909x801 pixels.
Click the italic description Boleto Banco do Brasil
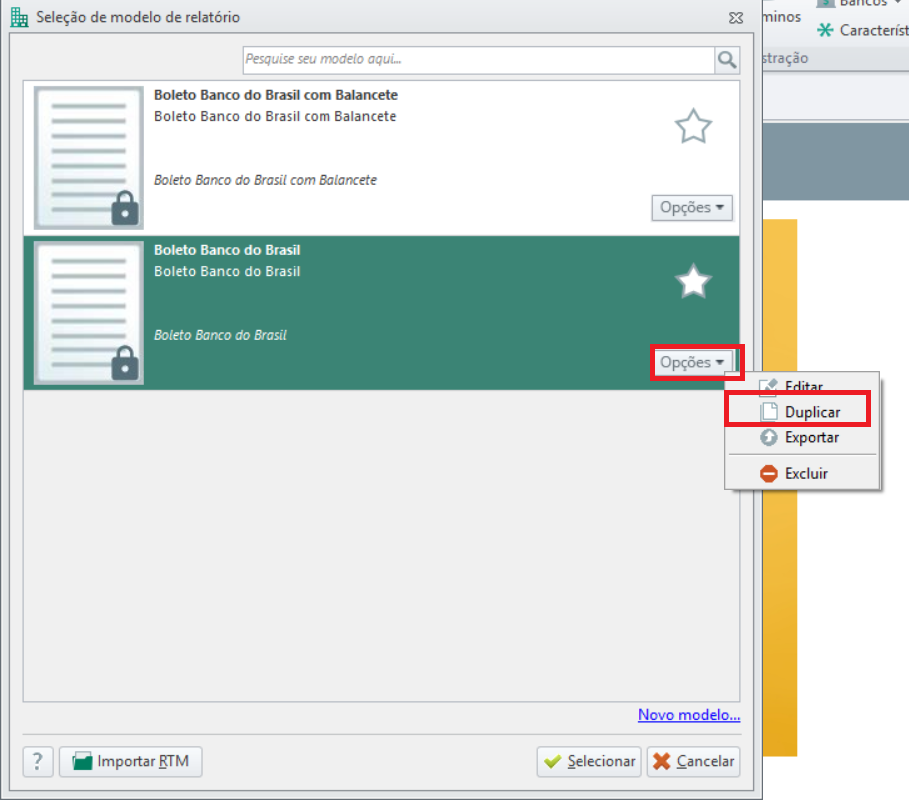click(x=220, y=336)
